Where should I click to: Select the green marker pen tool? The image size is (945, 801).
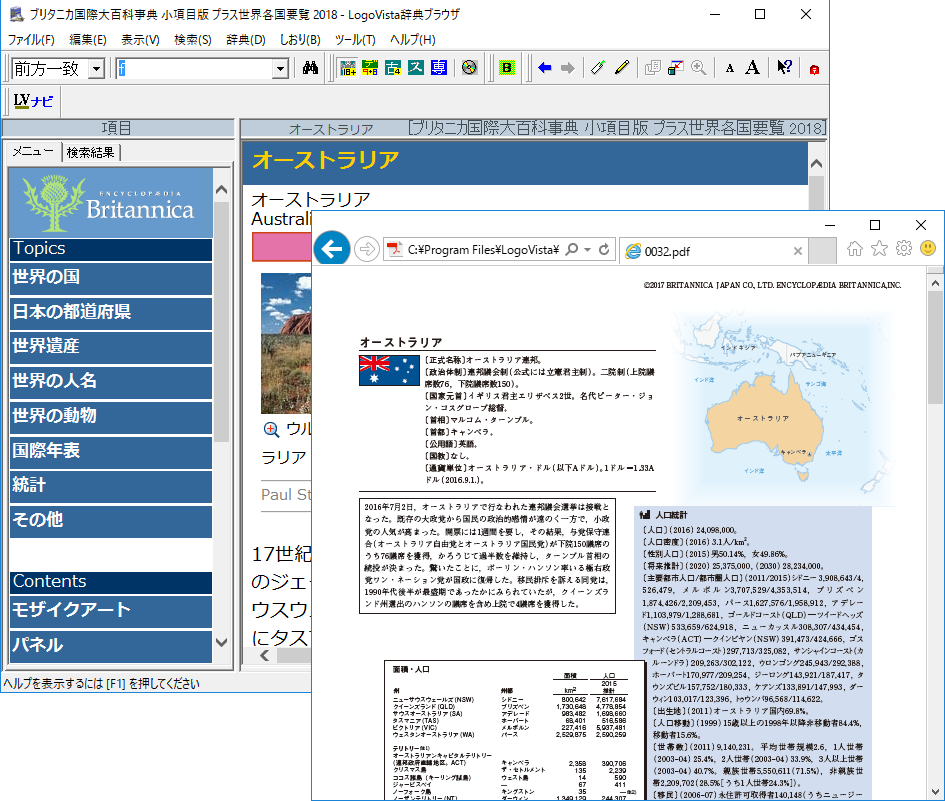598,68
